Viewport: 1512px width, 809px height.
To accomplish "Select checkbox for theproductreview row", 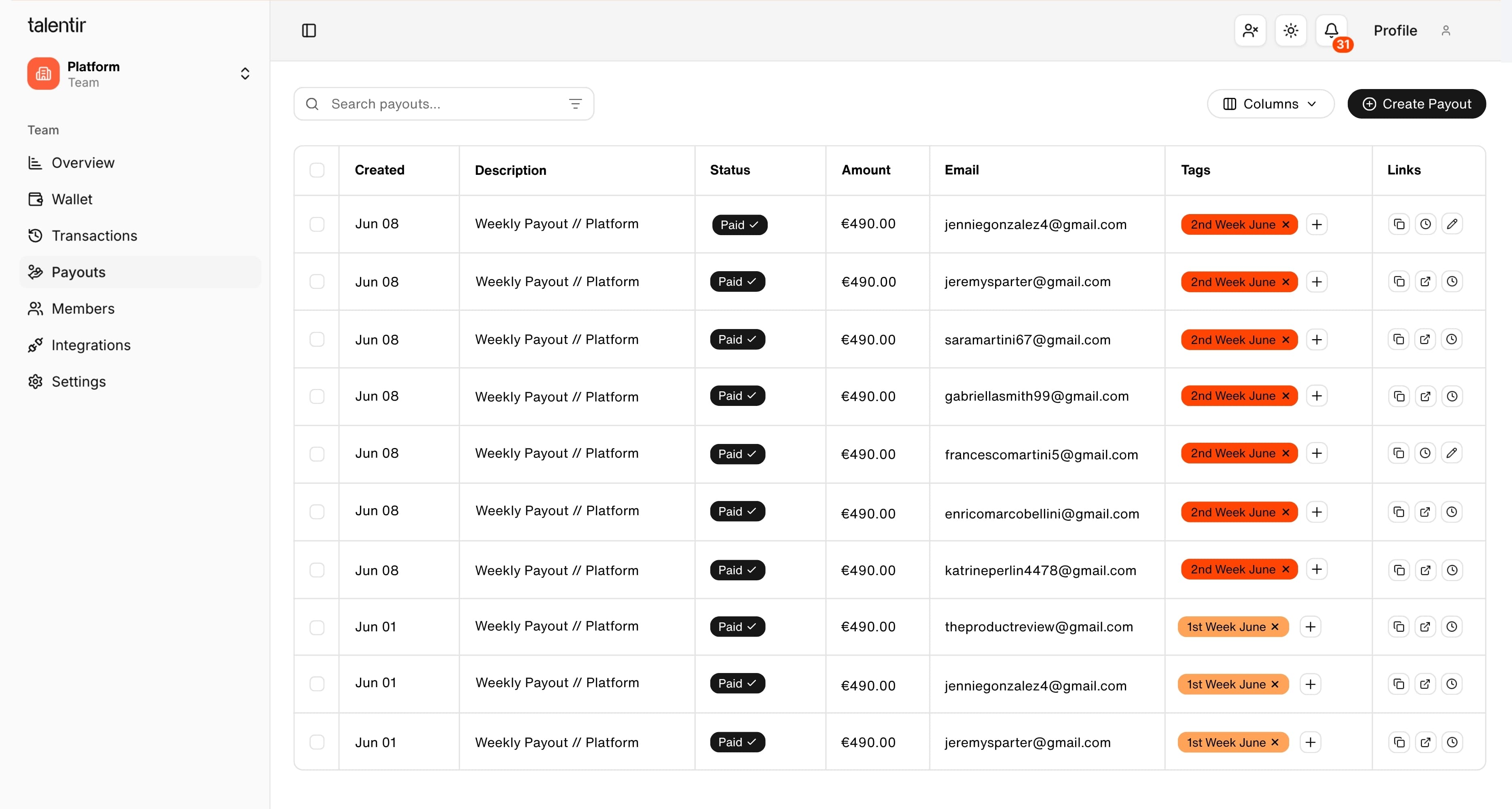I will click(317, 627).
